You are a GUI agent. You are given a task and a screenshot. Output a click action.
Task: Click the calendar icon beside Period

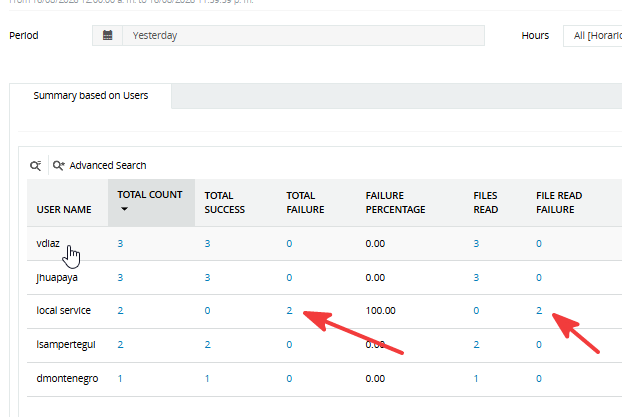(x=108, y=35)
